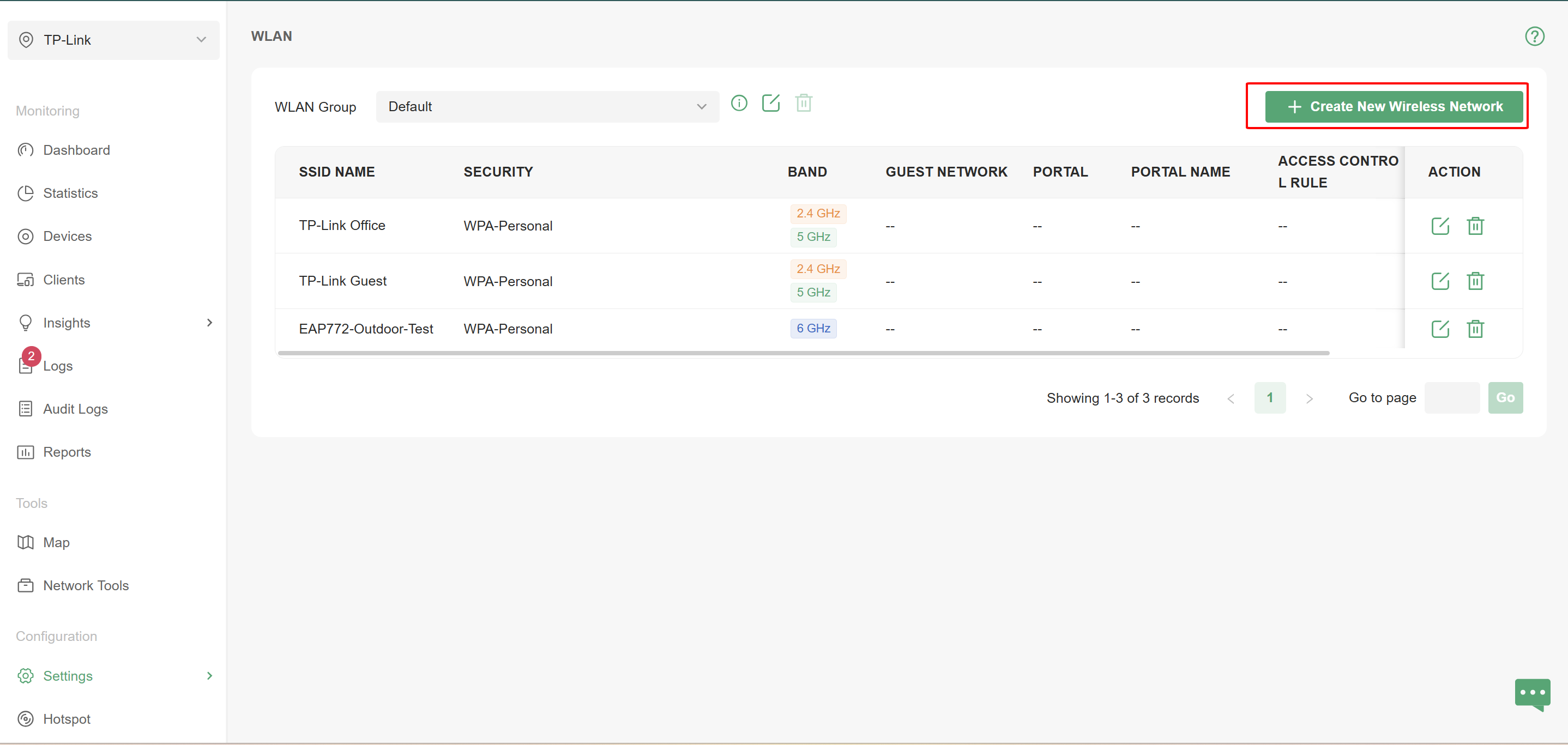Click the Go to page input field
Viewport: 1568px width, 745px height.
(x=1452, y=397)
